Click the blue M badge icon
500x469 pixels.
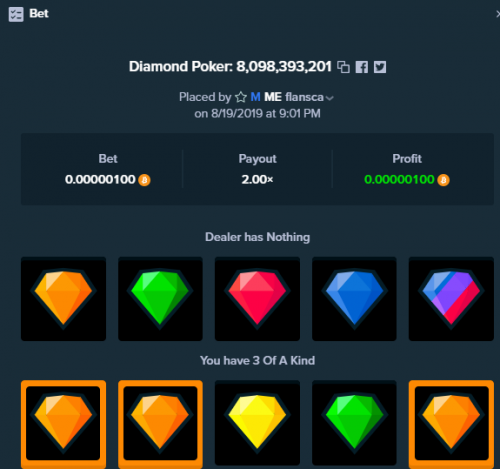(x=255, y=97)
